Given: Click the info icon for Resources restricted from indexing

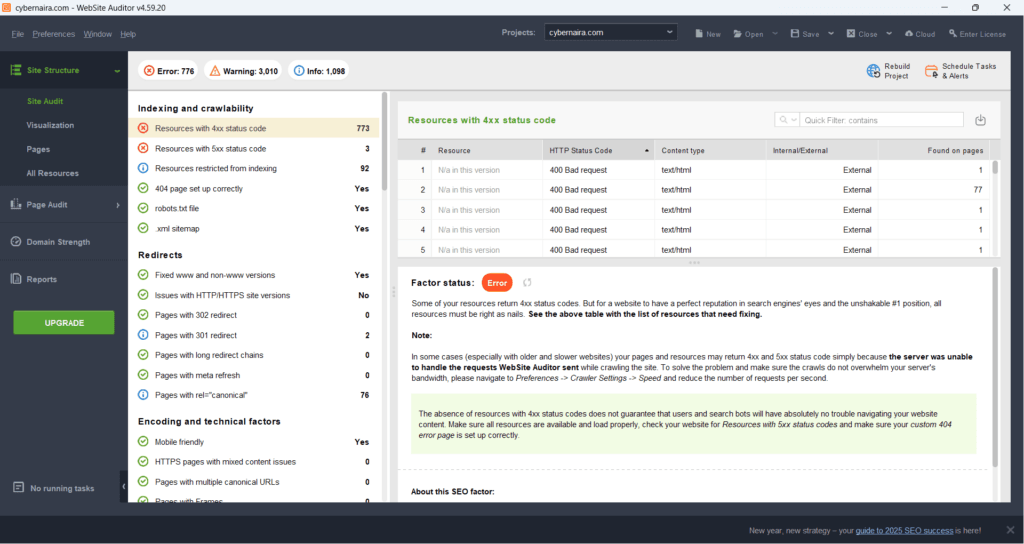Looking at the screenshot, I should click(143, 168).
